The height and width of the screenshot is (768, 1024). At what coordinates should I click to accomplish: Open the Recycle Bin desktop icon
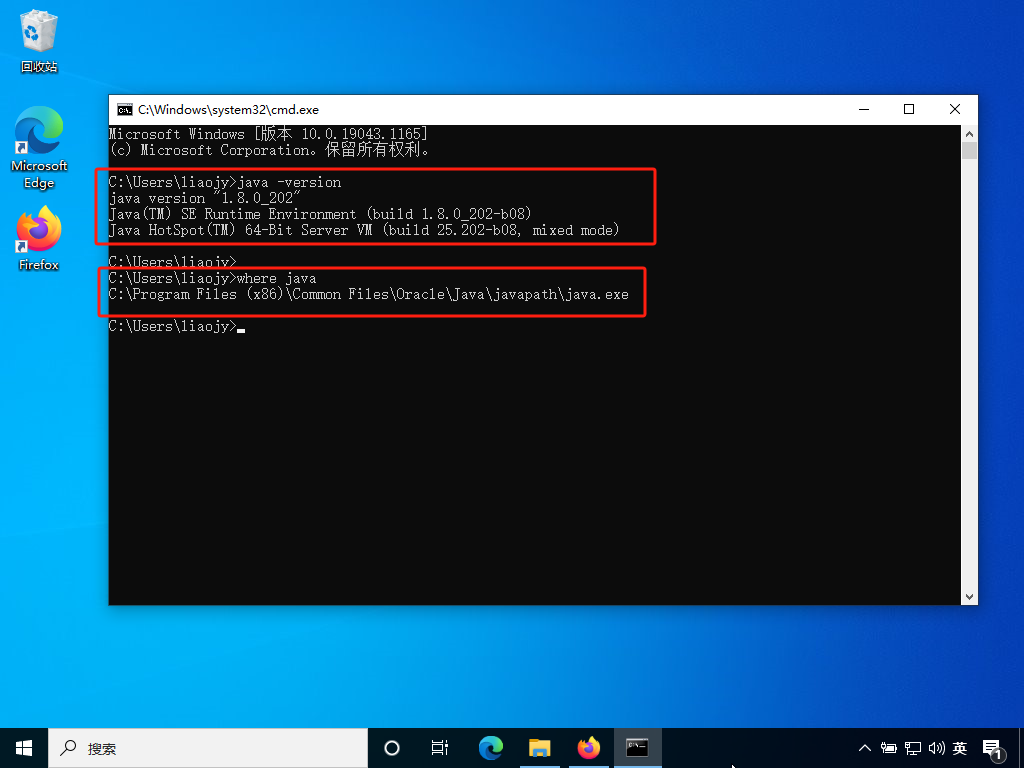(x=39, y=42)
